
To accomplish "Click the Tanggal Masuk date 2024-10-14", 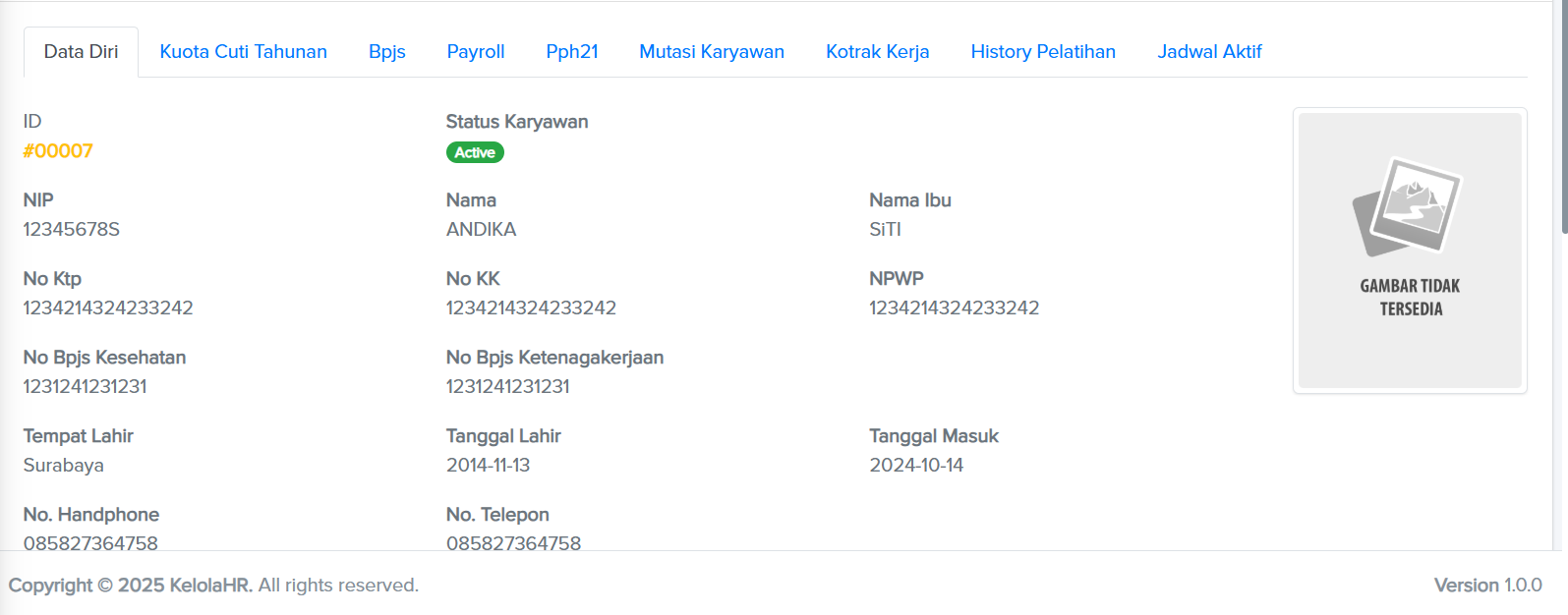I will click(x=915, y=466).
